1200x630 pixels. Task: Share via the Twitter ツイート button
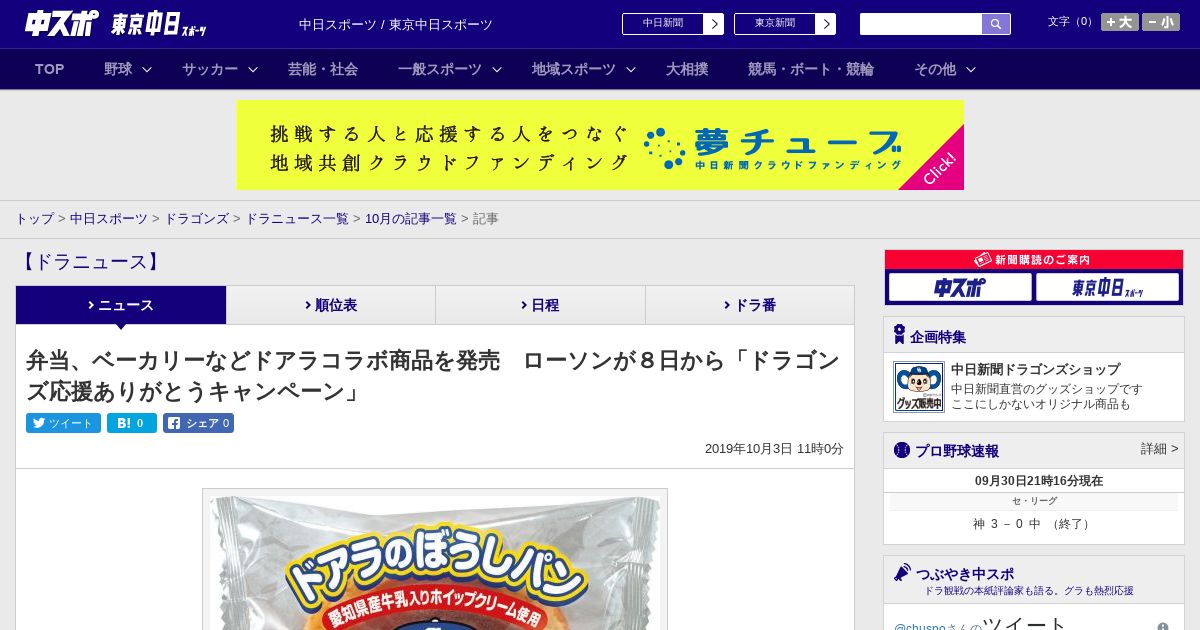pos(63,423)
